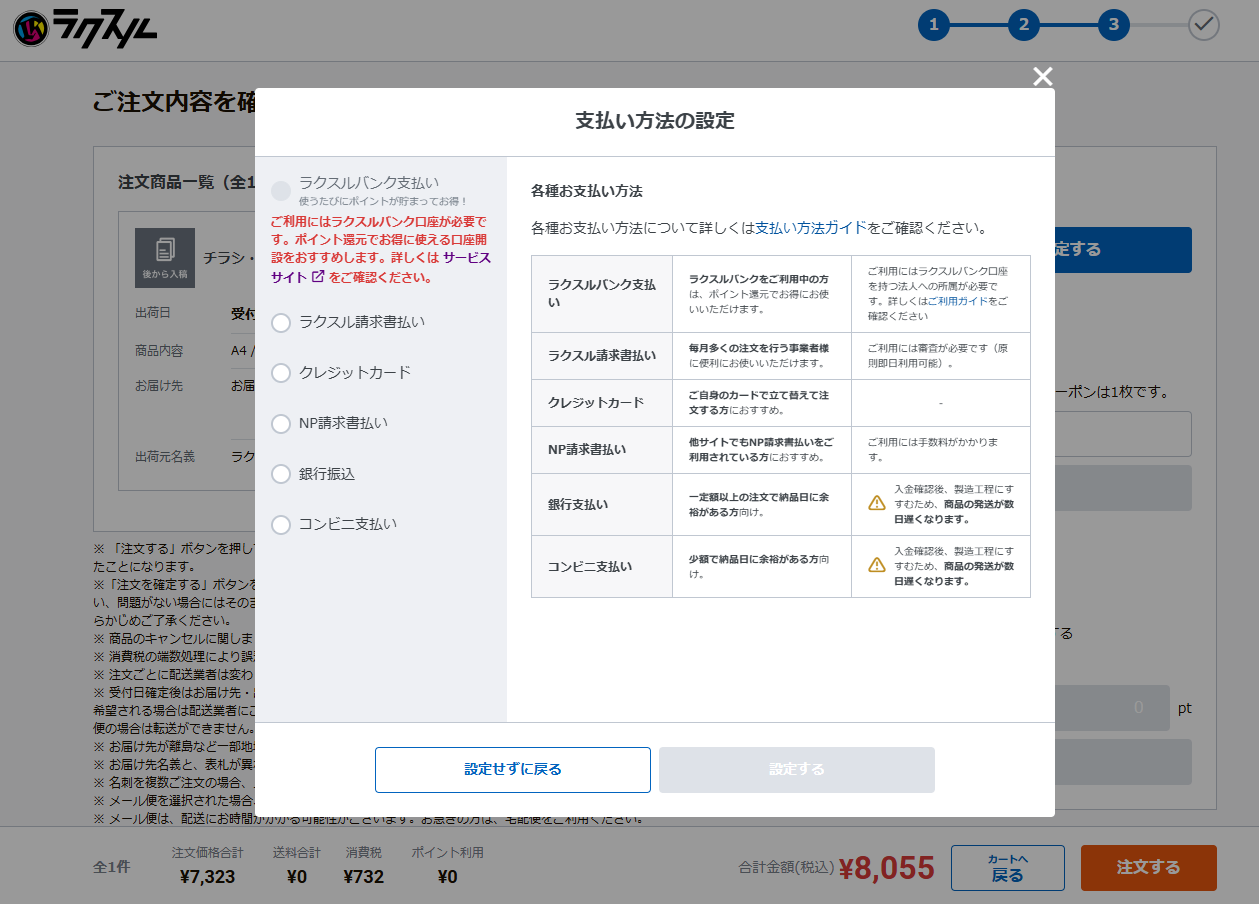The width and height of the screenshot is (1259, 904).
Task: Click the points input field showing 0
Action: [x=1112, y=708]
